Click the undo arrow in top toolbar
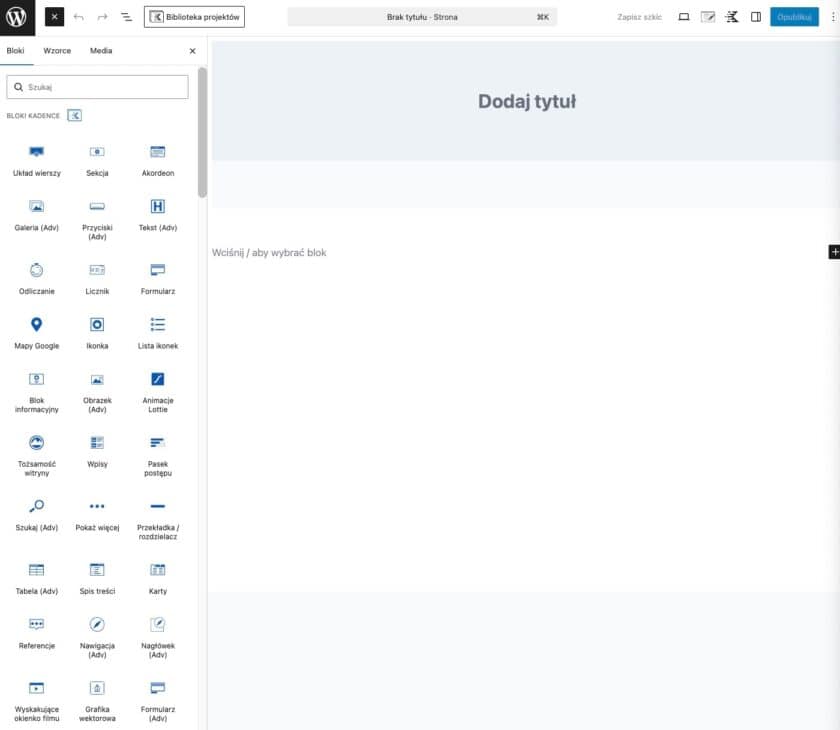Viewport: 840px width, 730px height. [79, 17]
